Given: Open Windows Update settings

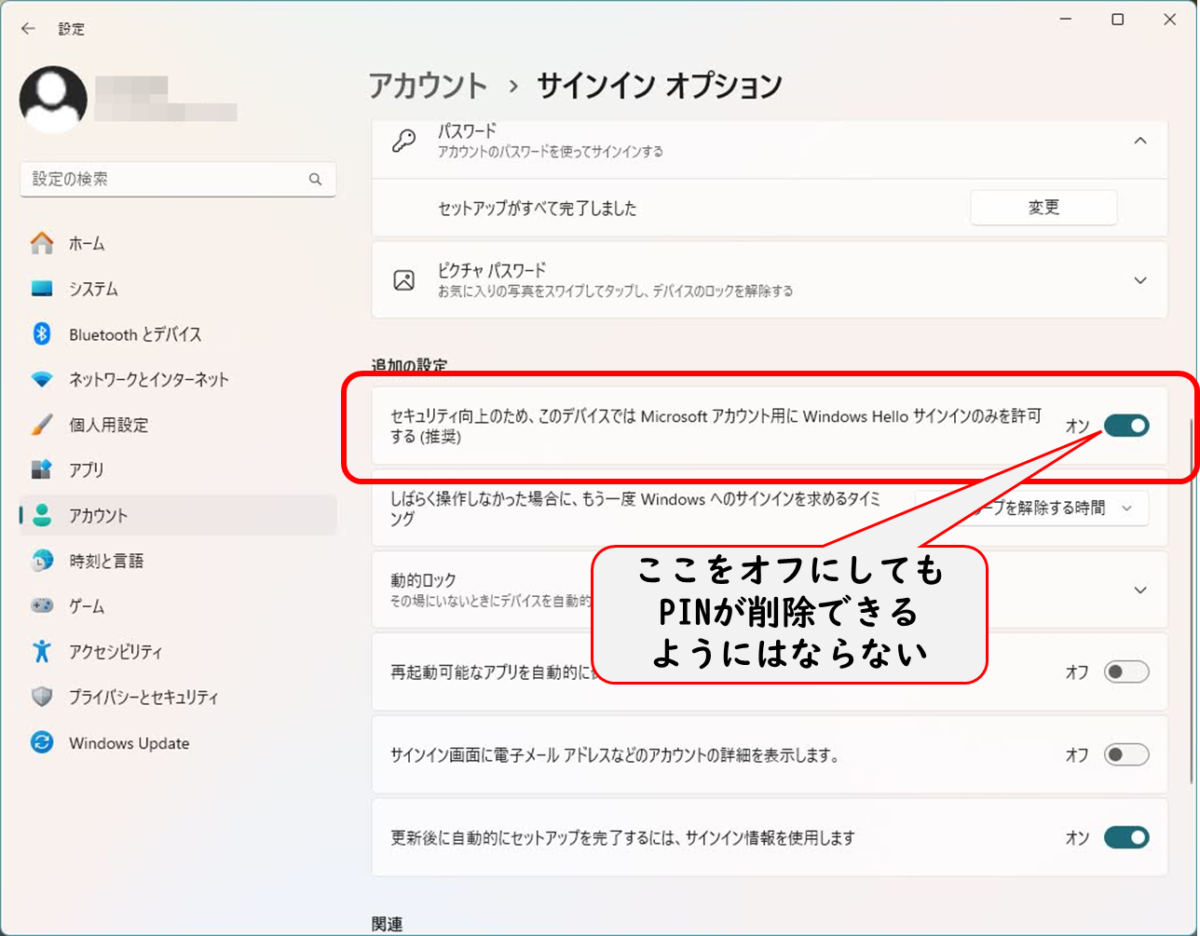Looking at the screenshot, I should [128, 743].
